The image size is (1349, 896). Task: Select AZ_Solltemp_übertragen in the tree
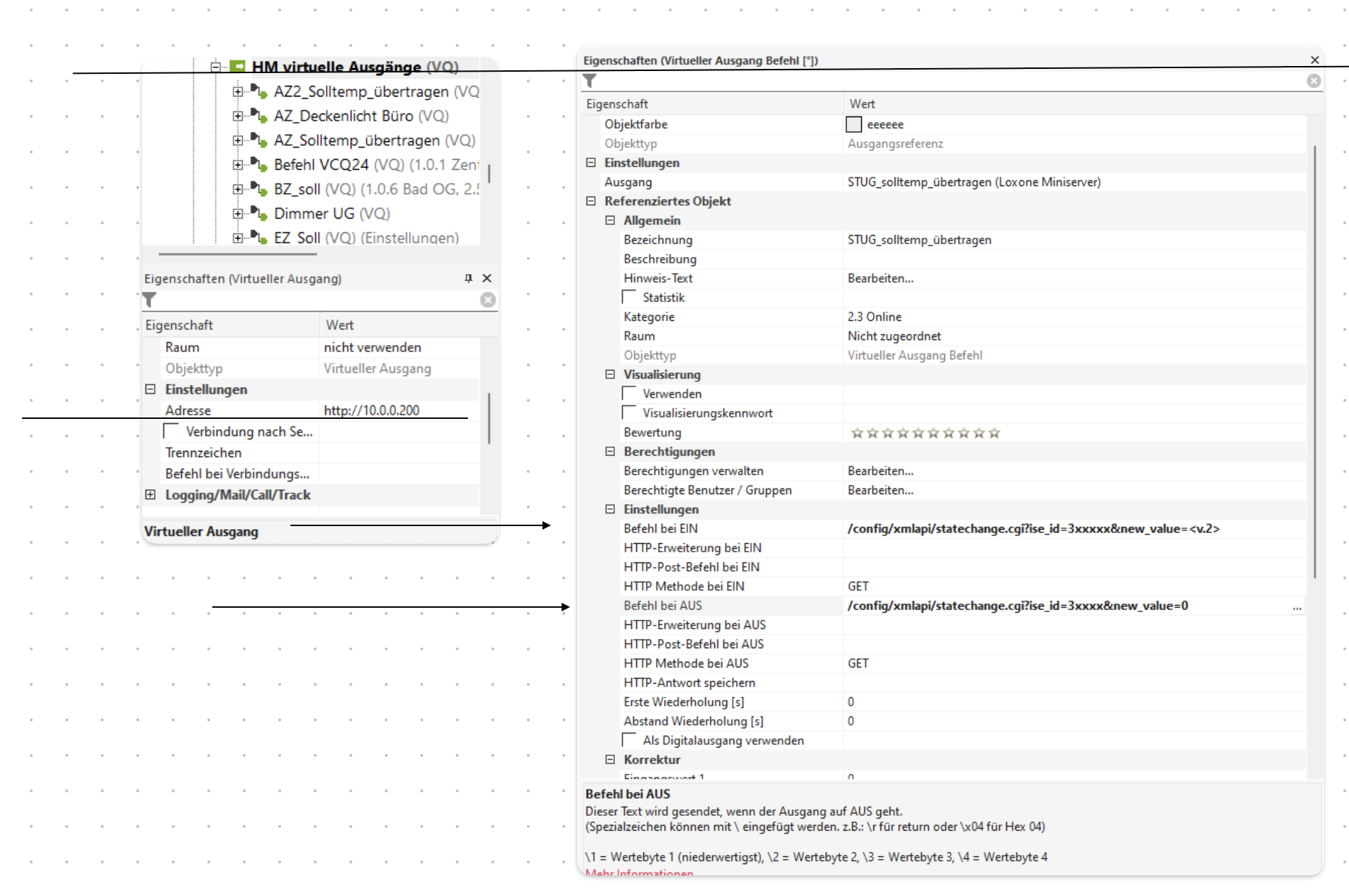pyautogui.click(x=356, y=141)
